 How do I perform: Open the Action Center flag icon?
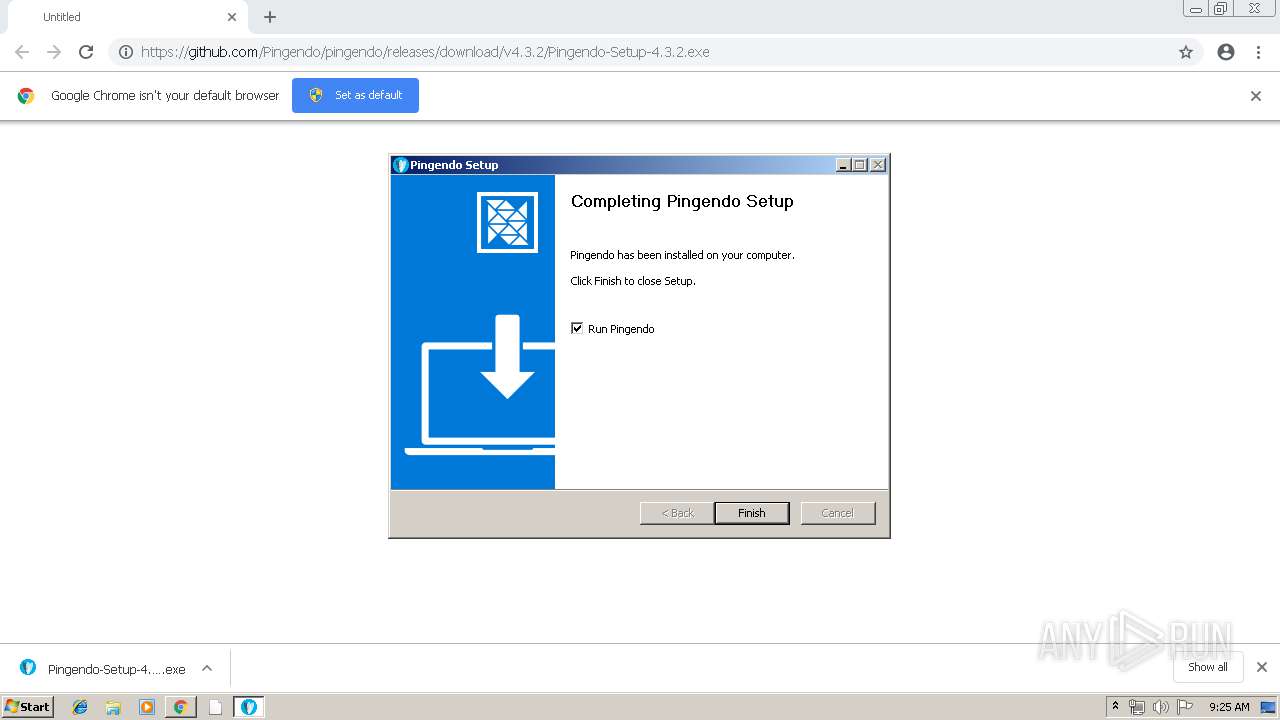pos(1185,707)
